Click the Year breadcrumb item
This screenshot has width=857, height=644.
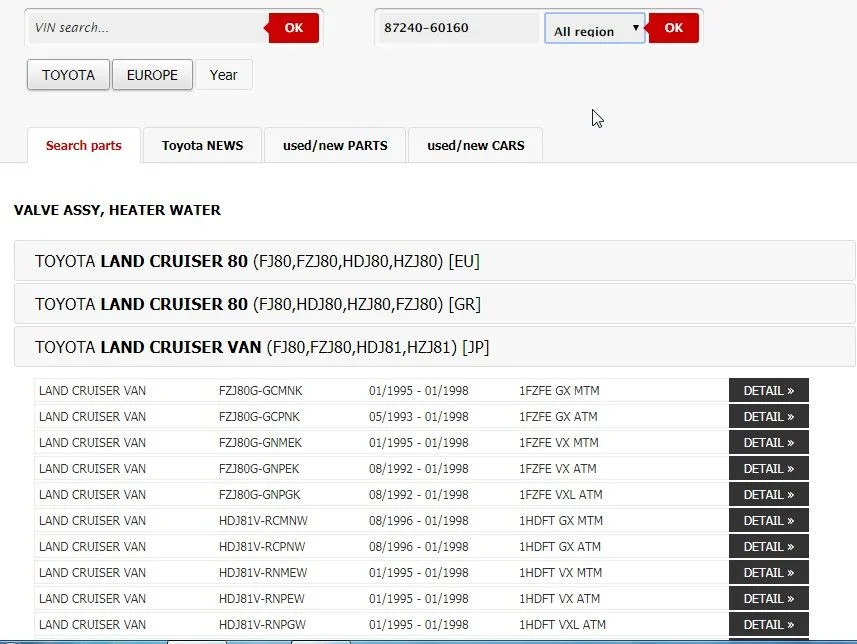(x=224, y=75)
